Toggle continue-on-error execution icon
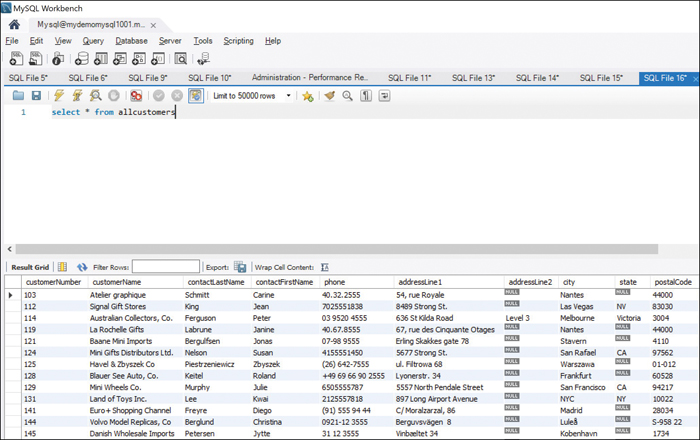The width and height of the screenshot is (700, 440). (136, 95)
